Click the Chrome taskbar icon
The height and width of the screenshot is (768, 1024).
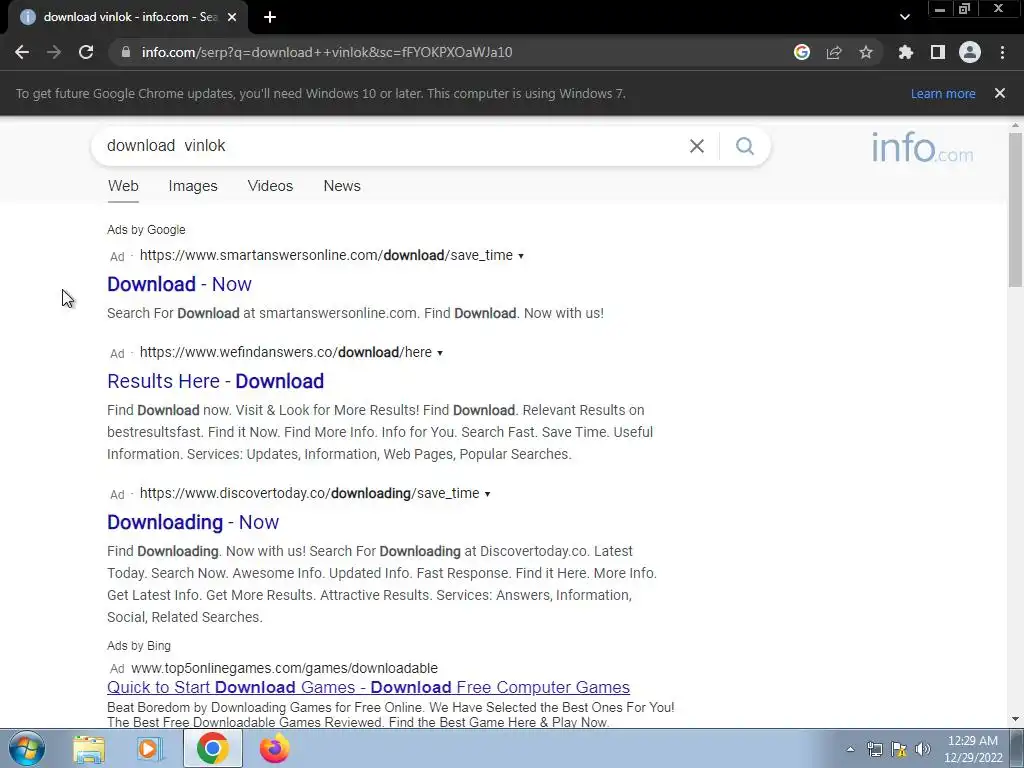tap(212, 748)
